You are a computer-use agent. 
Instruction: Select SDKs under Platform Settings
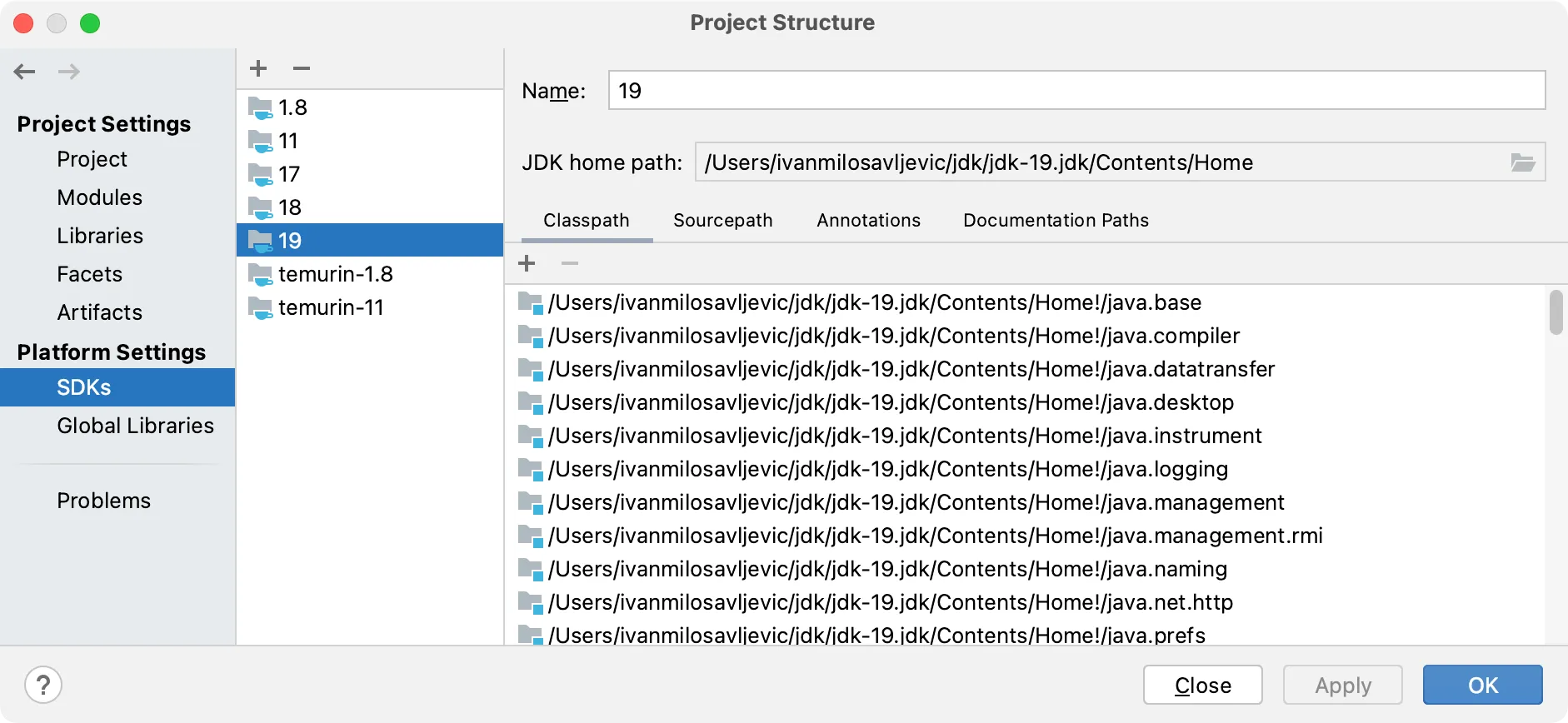[117, 387]
